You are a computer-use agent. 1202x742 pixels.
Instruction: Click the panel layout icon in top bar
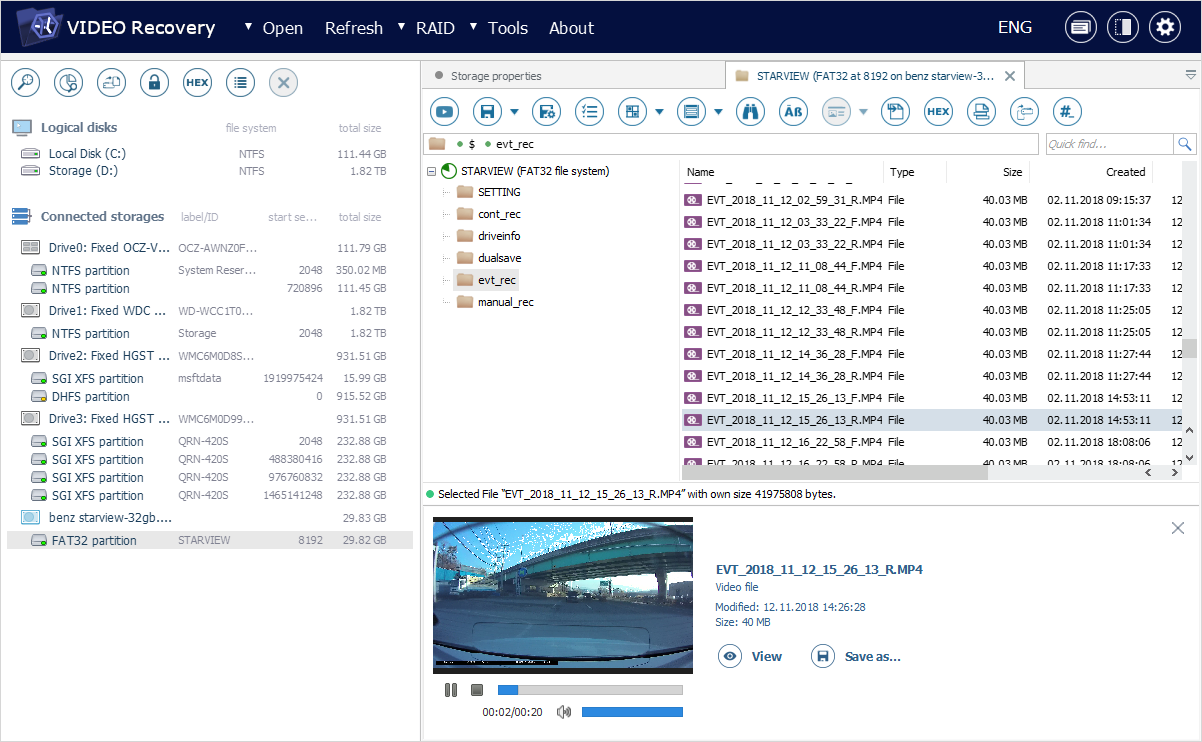click(x=1122, y=27)
